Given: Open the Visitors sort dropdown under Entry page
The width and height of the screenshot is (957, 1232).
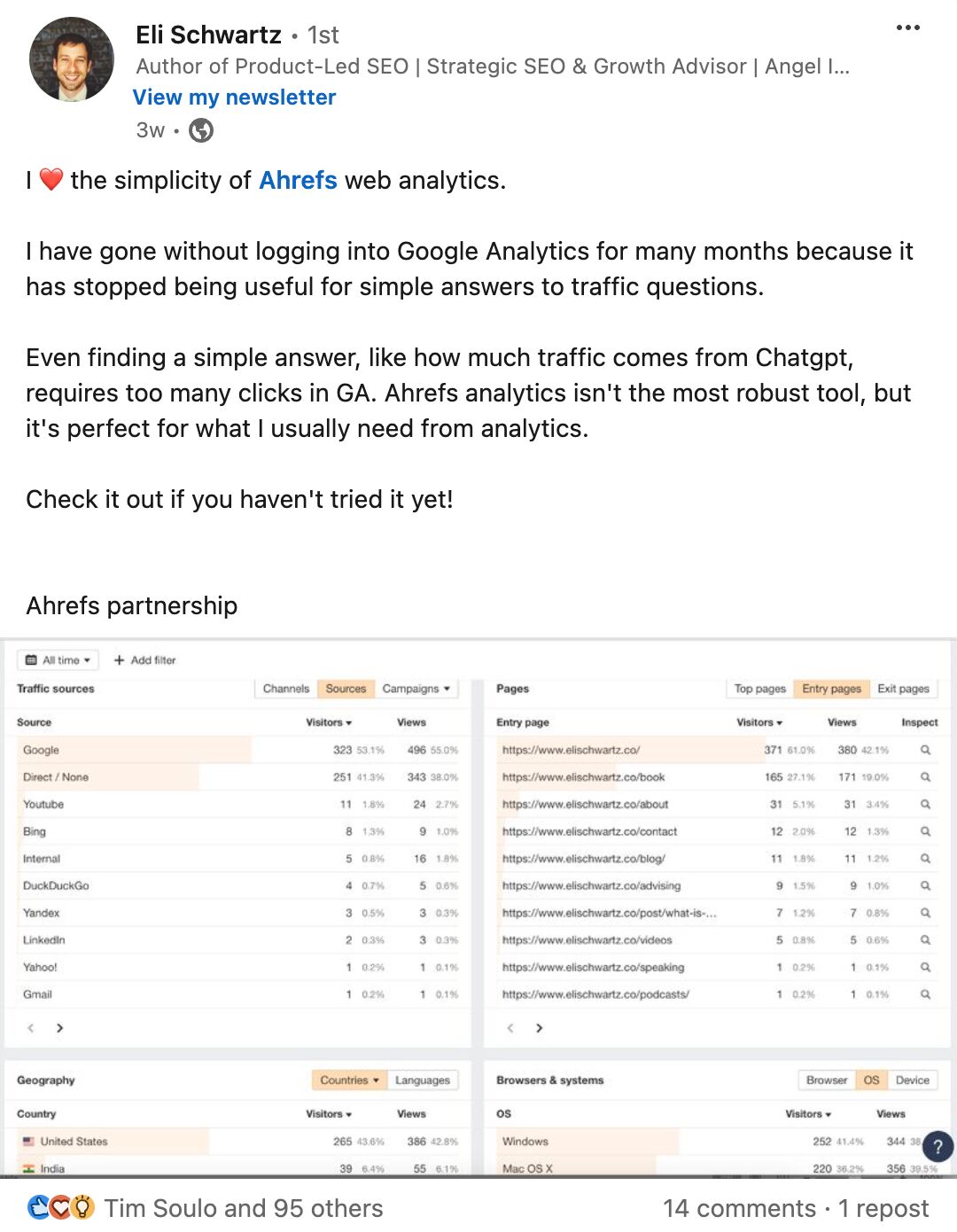Looking at the screenshot, I should click(x=759, y=722).
